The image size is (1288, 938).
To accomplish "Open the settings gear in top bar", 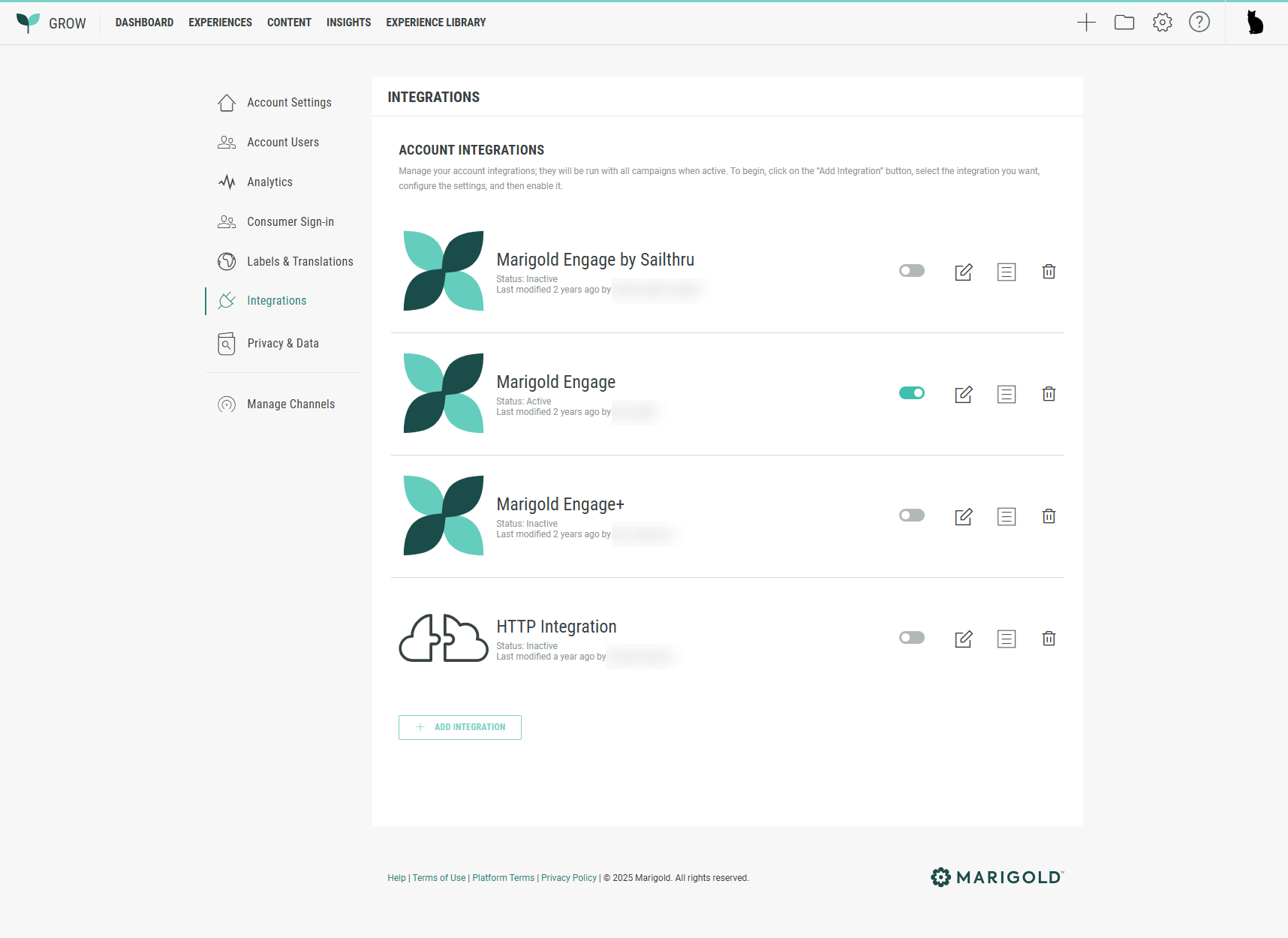I will [x=1162, y=23].
